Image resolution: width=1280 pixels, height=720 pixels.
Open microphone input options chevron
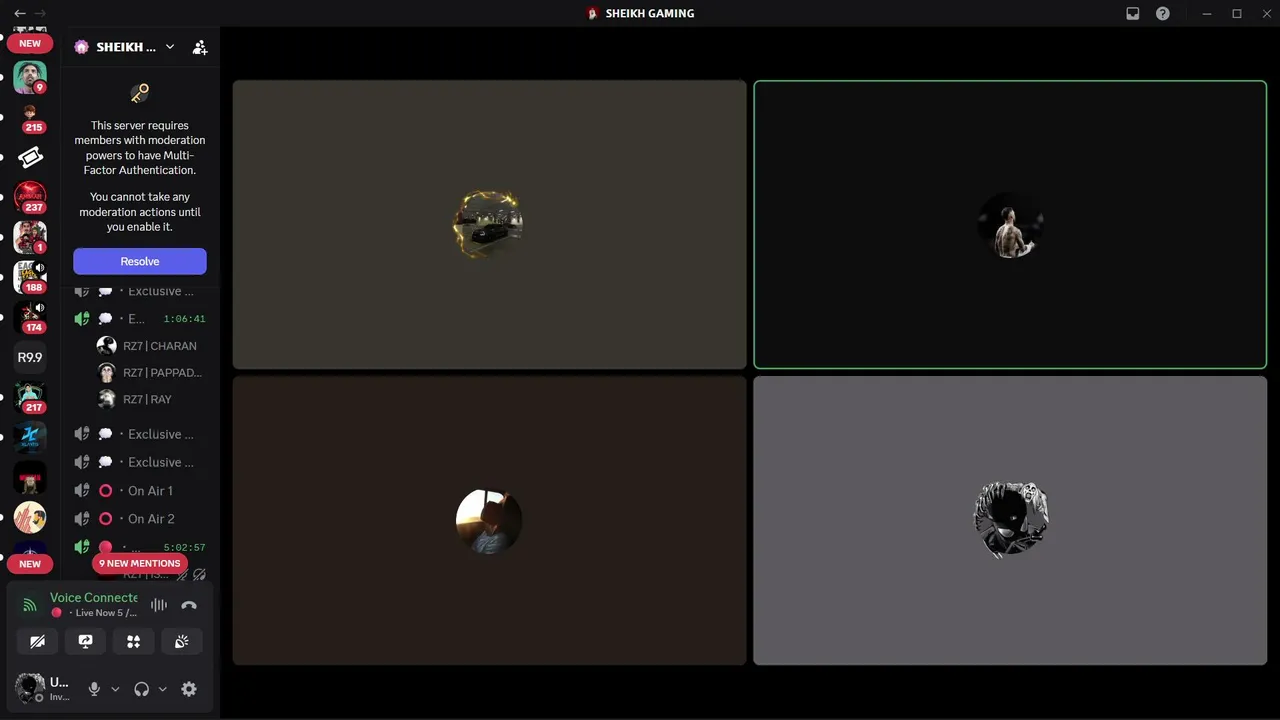coord(115,689)
